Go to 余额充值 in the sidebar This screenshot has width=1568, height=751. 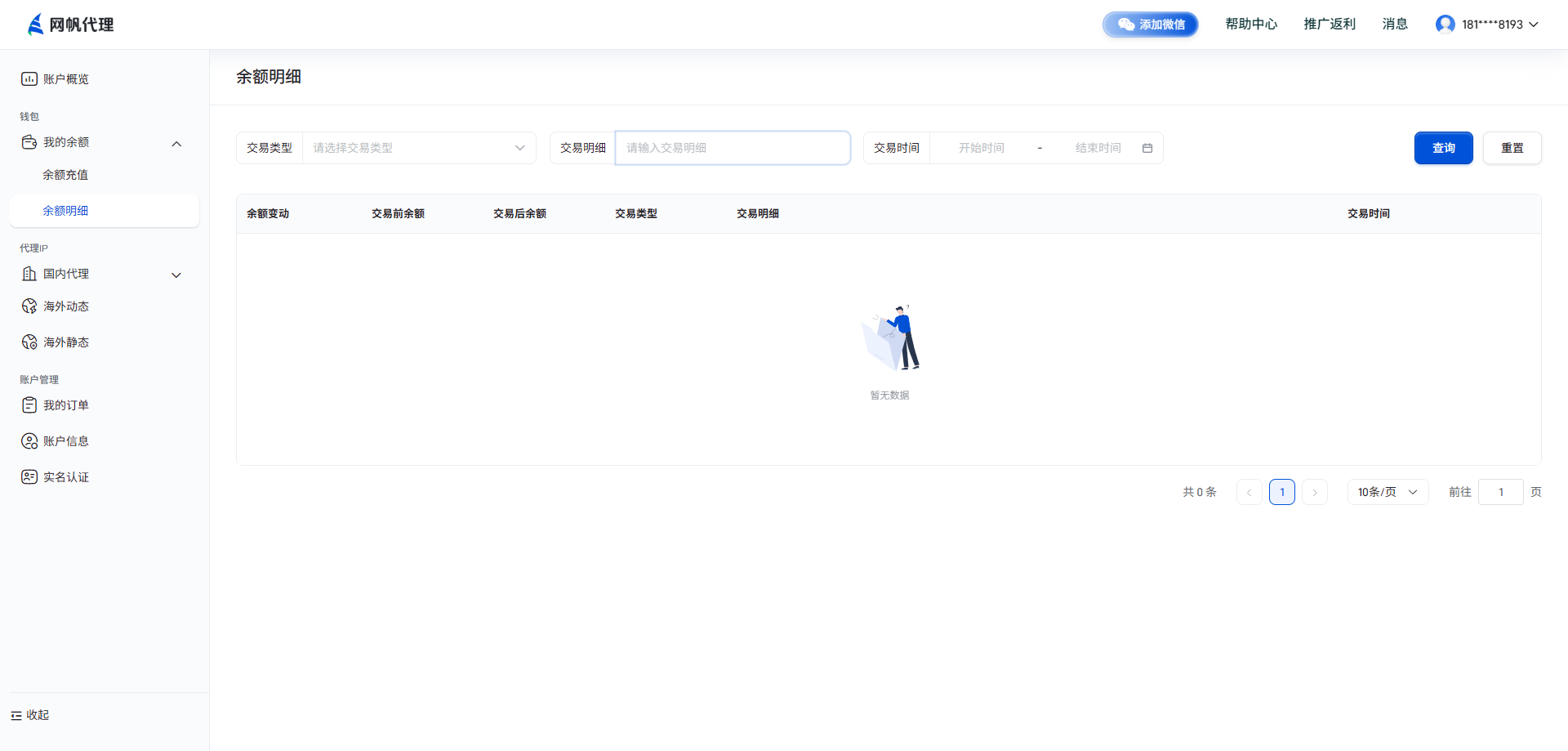pyautogui.click(x=65, y=175)
